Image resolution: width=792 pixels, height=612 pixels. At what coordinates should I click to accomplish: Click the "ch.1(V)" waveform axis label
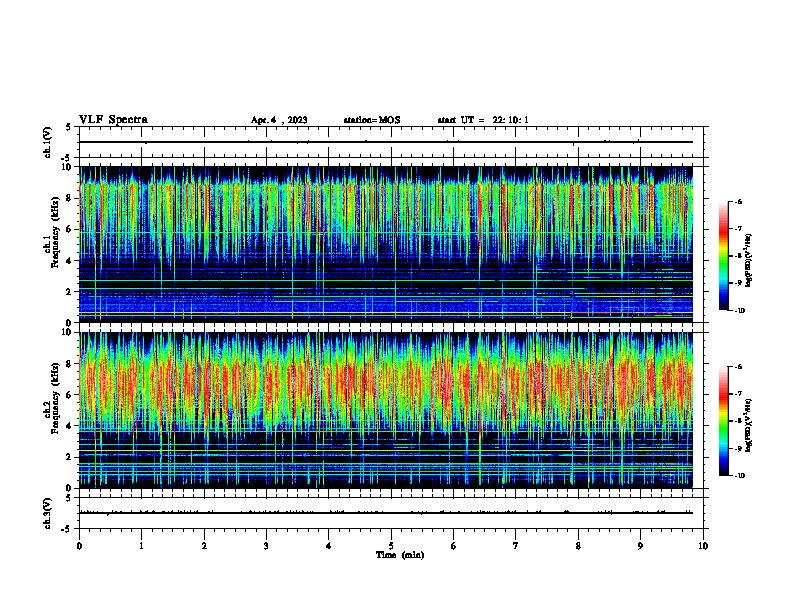(48, 142)
